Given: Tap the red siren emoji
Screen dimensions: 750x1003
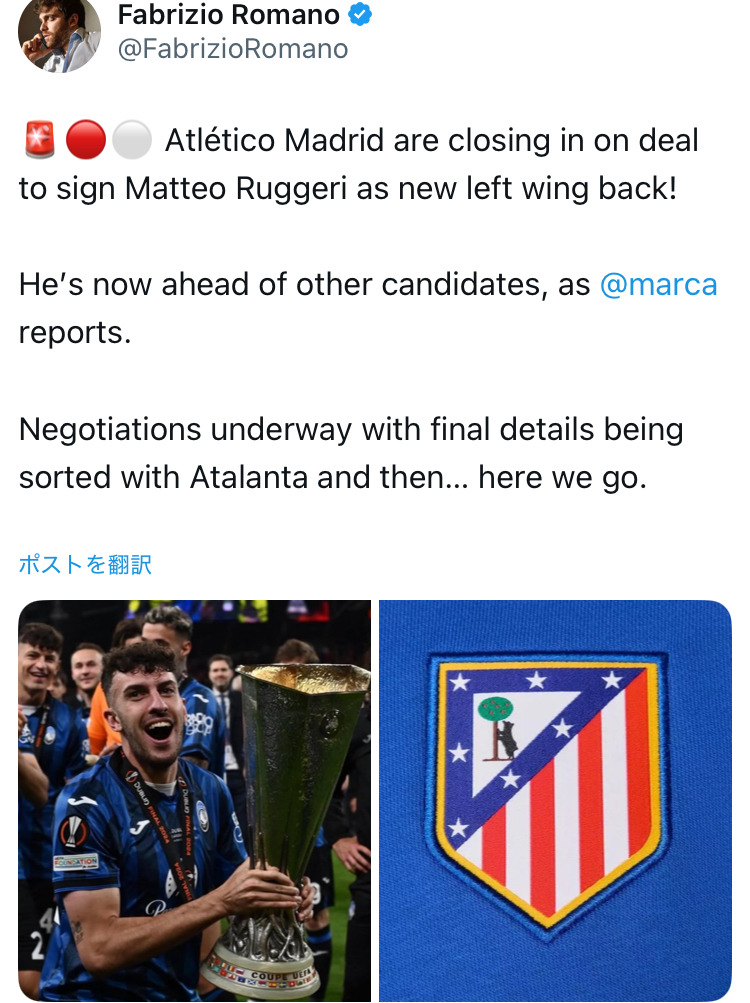Looking at the screenshot, I should [x=40, y=139].
